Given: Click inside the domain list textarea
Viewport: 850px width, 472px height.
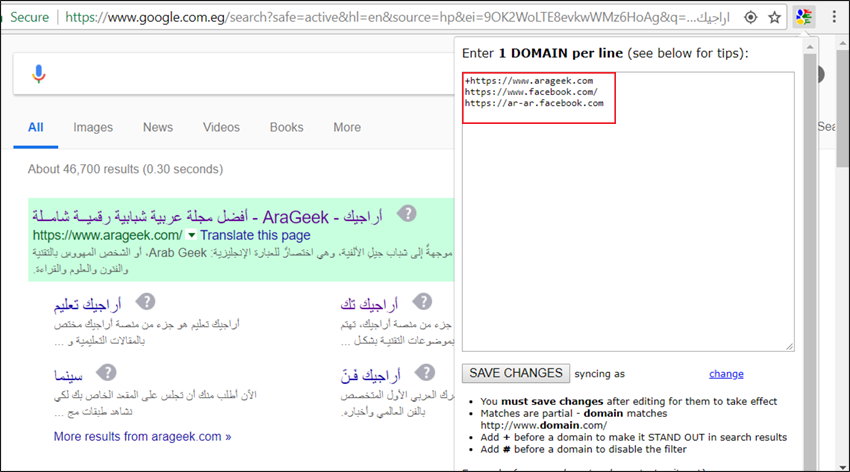Looking at the screenshot, I should [628, 211].
